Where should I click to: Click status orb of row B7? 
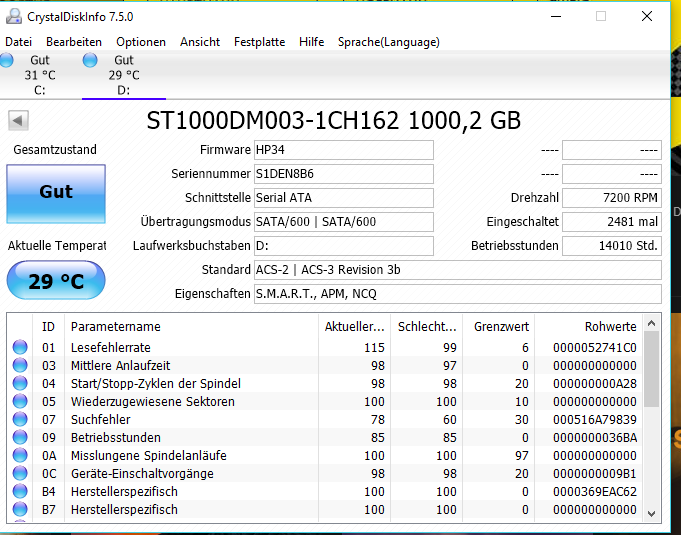tap(20, 509)
